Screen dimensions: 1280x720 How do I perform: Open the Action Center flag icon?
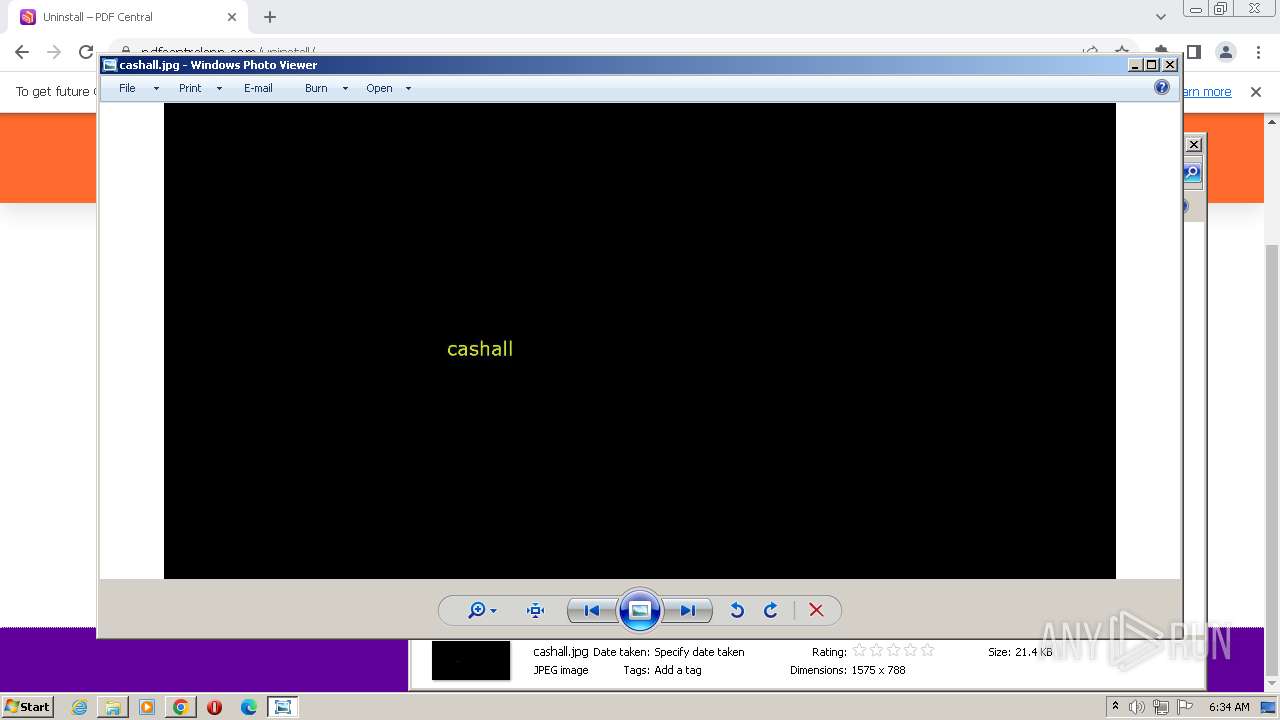pos(1185,707)
